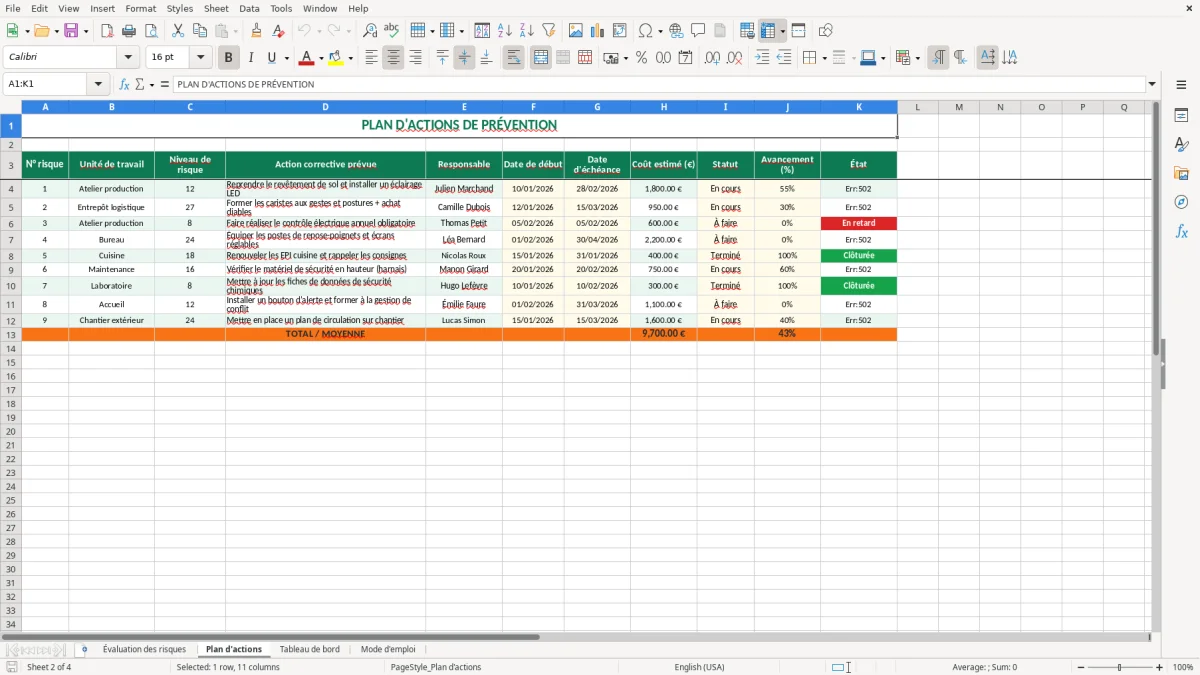Toggle Center Horizontally alignment
This screenshot has height=675, width=1200.
coord(393,58)
